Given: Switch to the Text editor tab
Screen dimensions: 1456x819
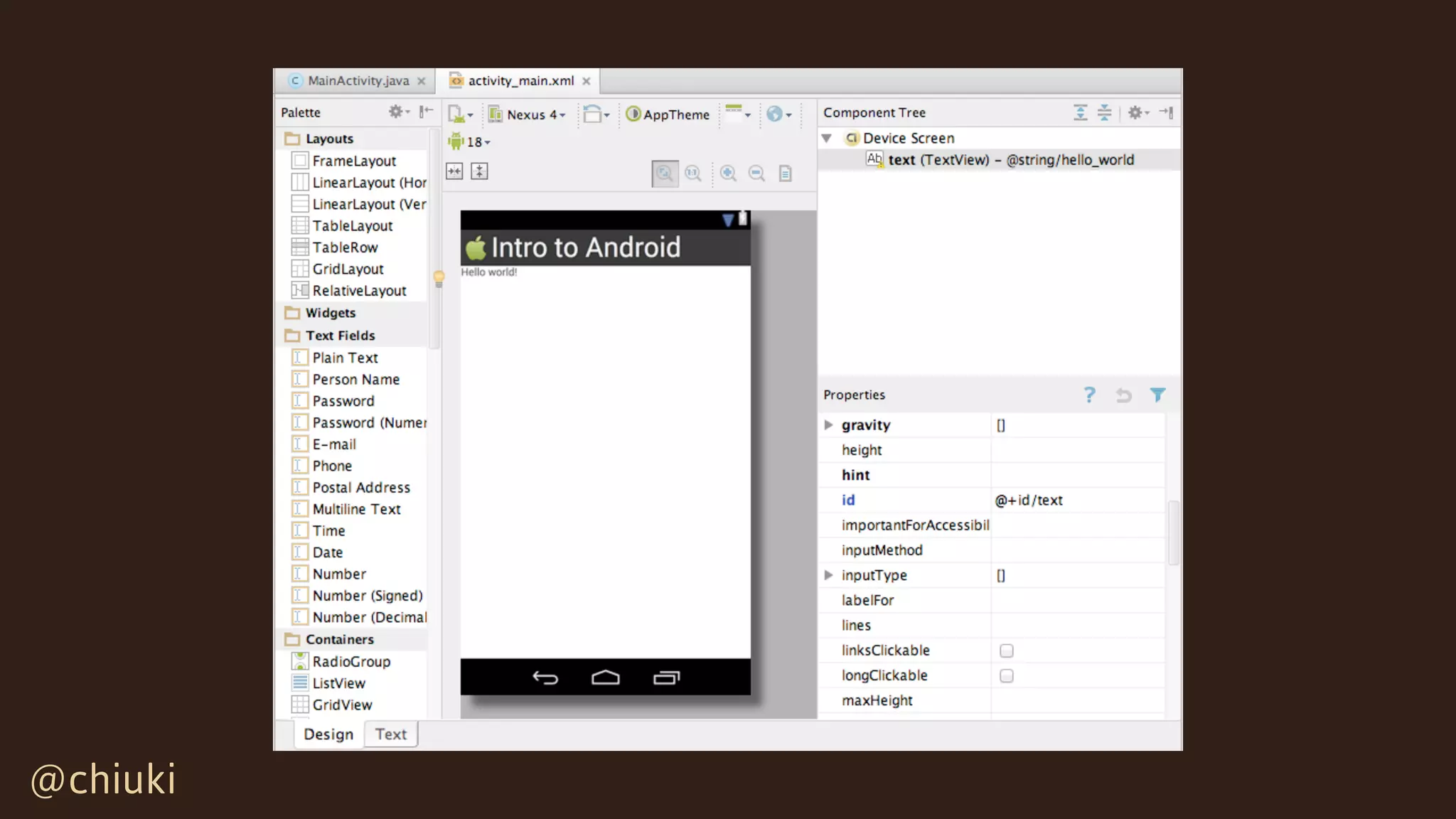Looking at the screenshot, I should pyautogui.click(x=390, y=734).
